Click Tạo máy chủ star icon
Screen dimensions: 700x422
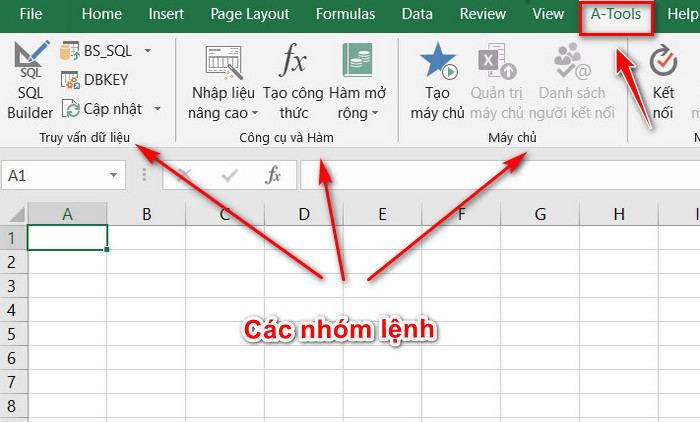[438, 60]
